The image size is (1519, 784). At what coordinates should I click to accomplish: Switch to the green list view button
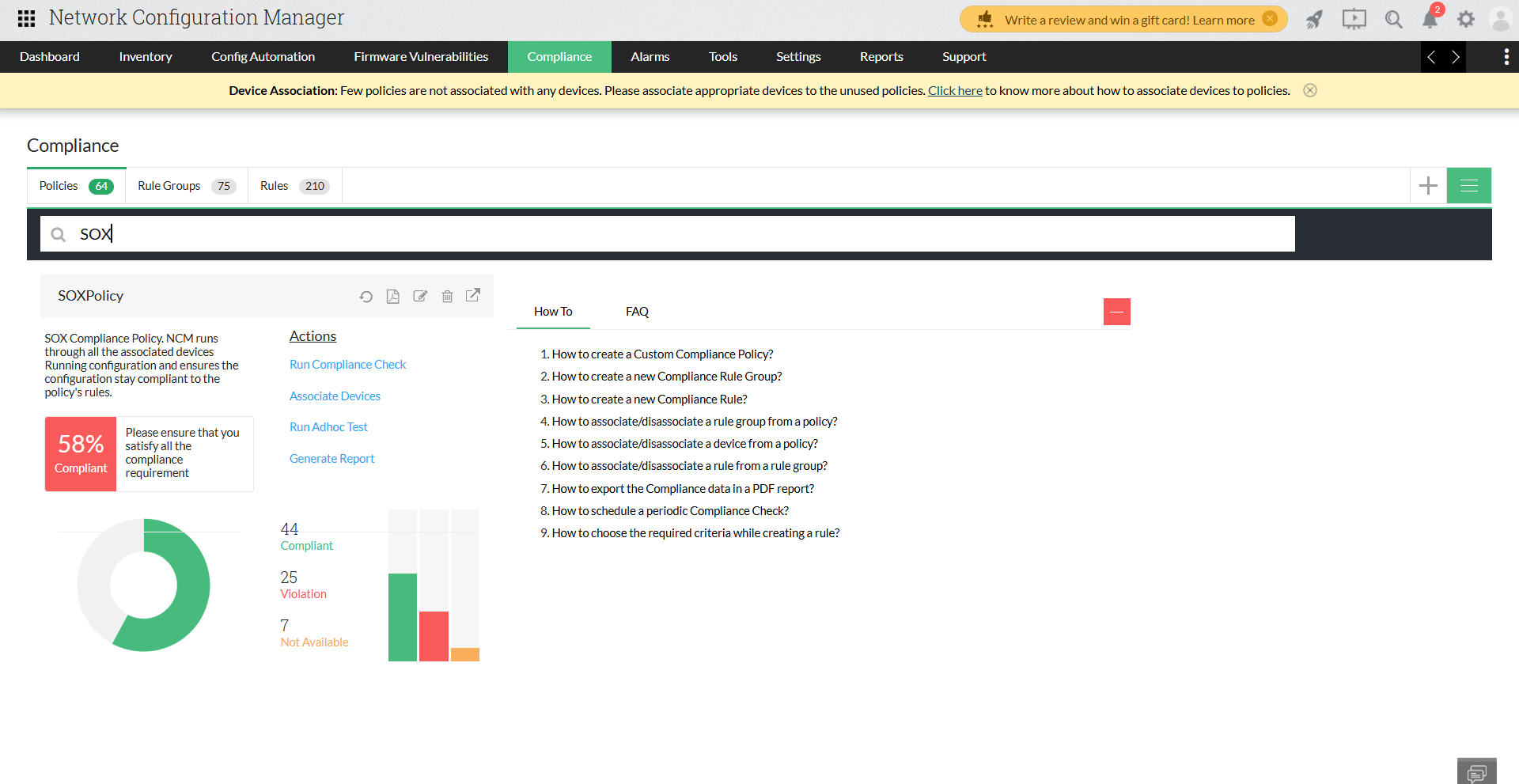(1469, 186)
